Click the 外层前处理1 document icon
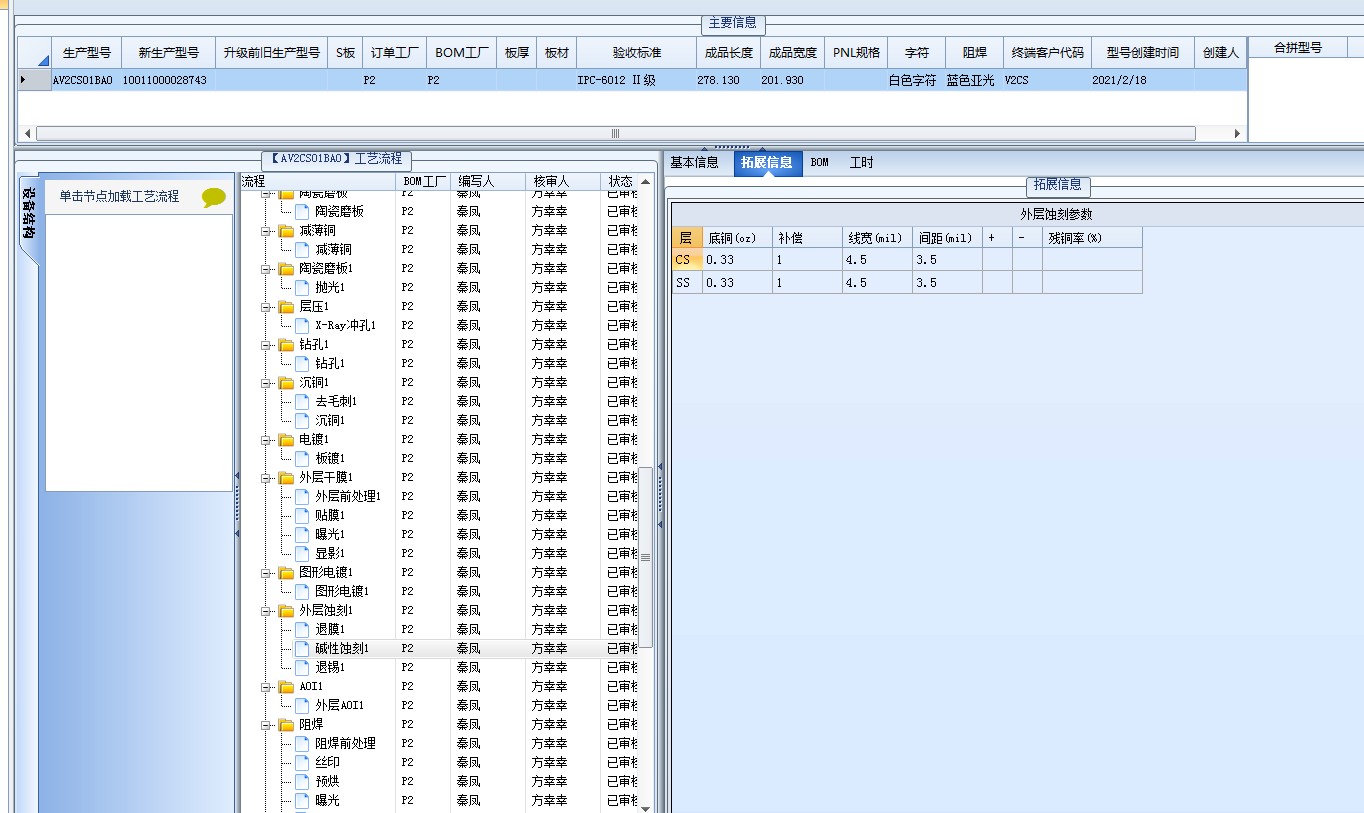The width and height of the screenshot is (1364, 813). pyautogui.click(x=303, y=497)
